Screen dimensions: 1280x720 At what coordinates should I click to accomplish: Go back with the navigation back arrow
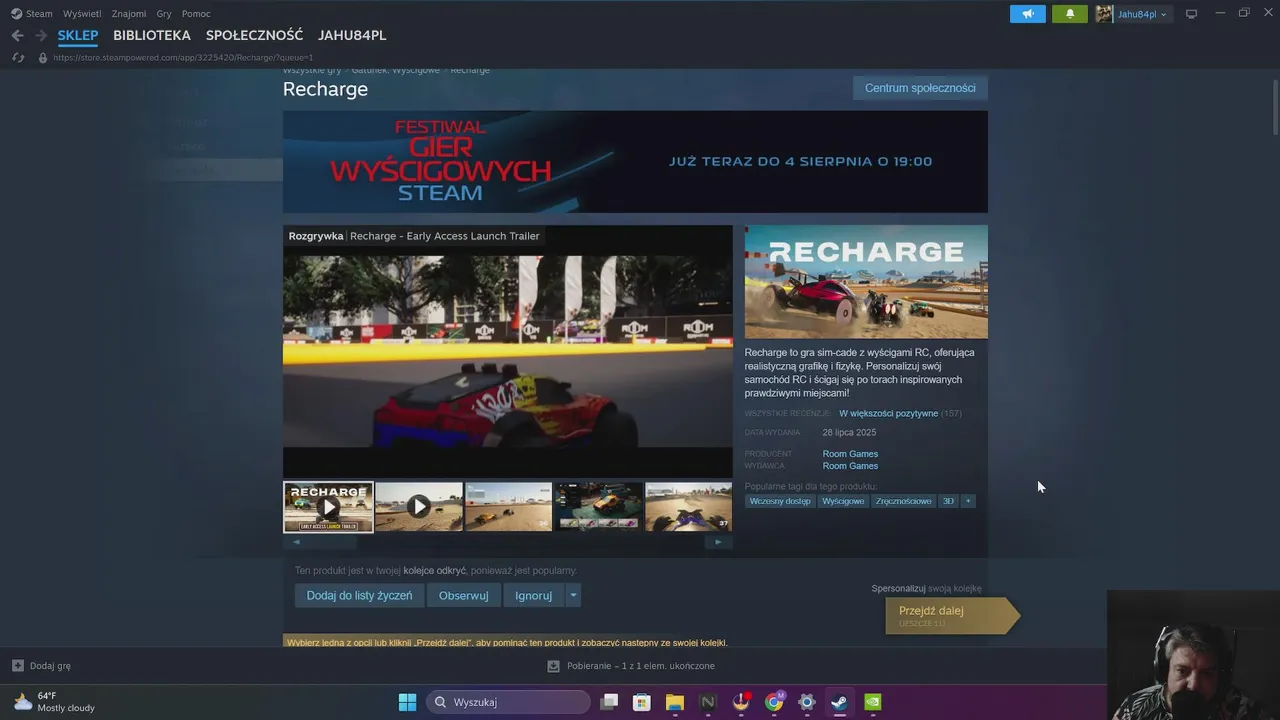coord(17,35)
